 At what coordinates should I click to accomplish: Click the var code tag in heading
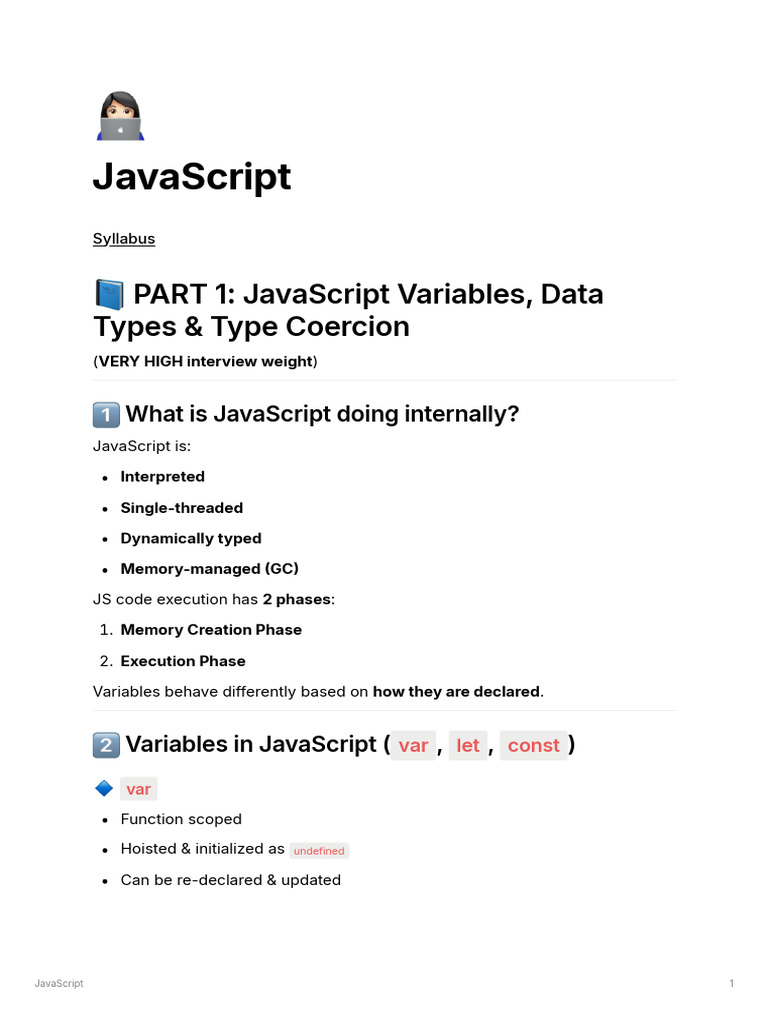(x=413, y=745)
